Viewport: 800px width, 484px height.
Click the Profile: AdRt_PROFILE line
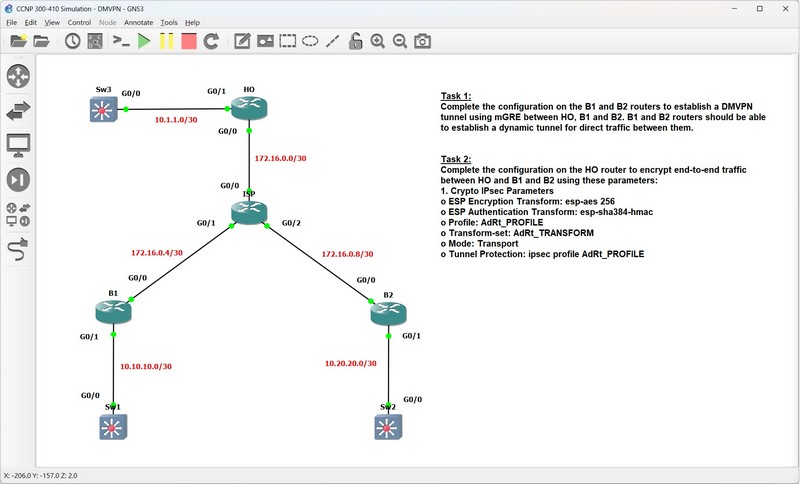(x=492, y=222)
